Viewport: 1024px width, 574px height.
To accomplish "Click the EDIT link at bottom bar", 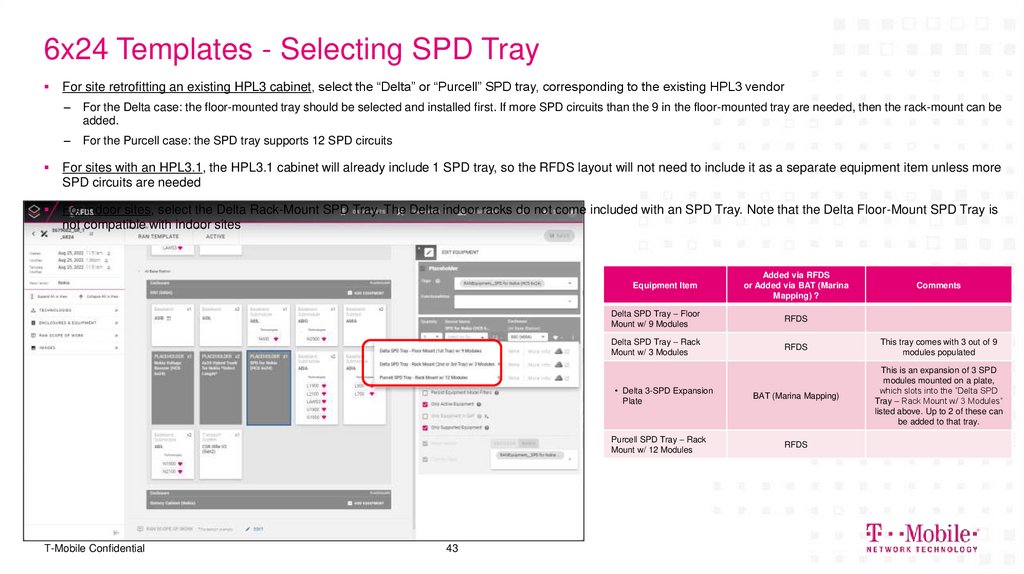I will pyautogui.click(x=255, y=529).
